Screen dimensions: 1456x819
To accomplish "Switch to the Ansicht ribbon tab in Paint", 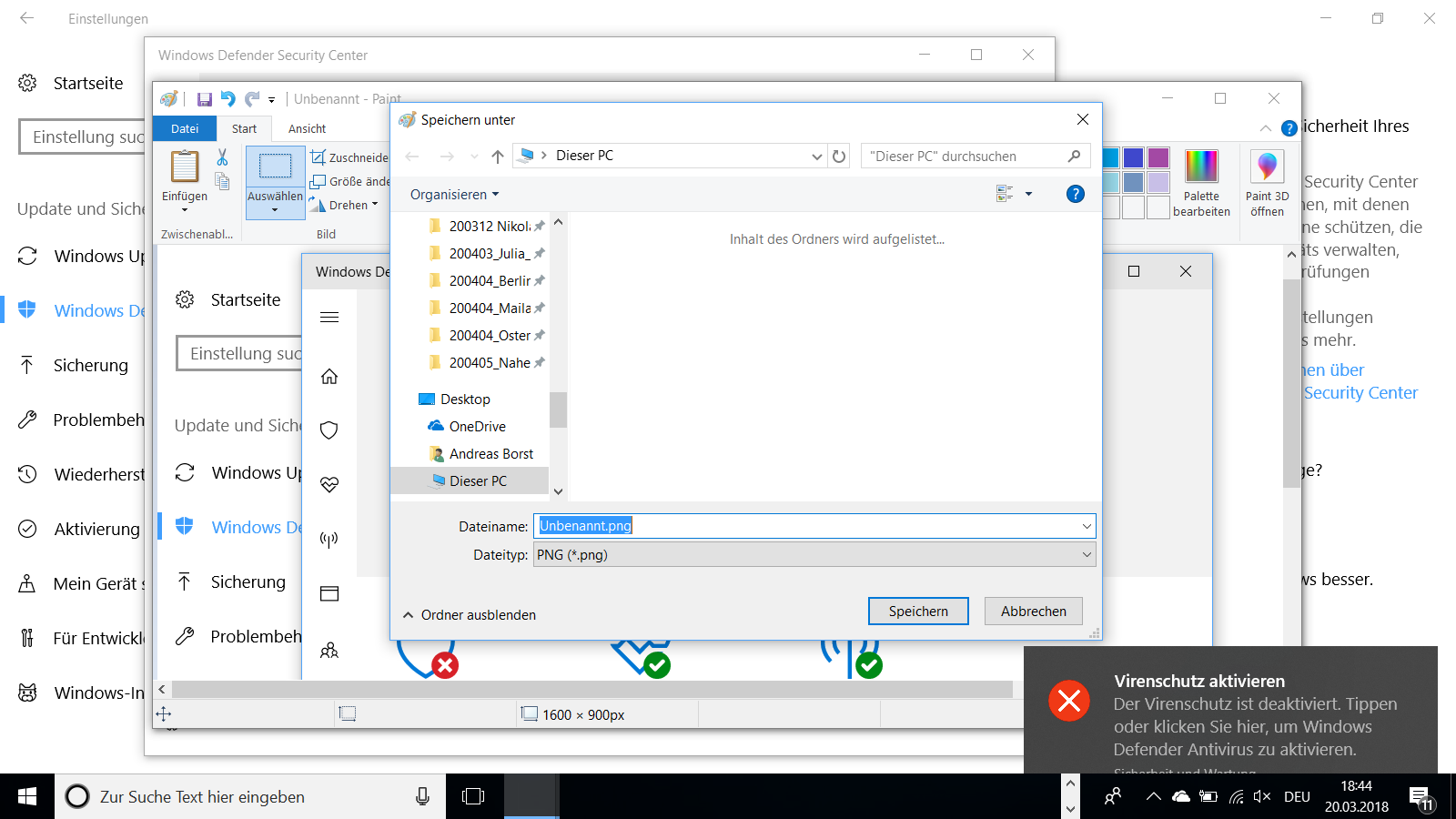I will click(308, 128).
